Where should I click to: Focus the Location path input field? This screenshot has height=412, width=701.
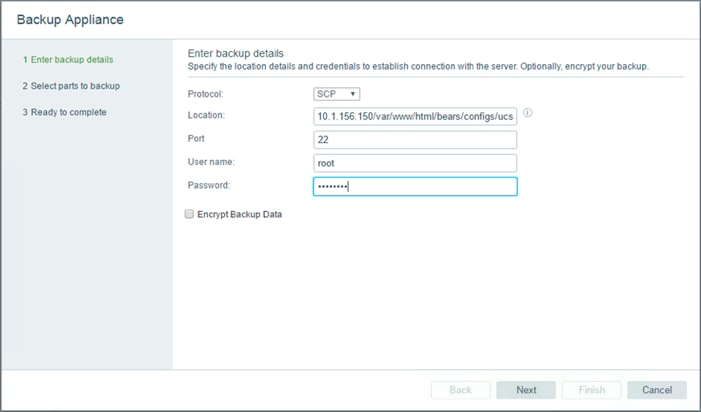pyautogui.click(x=415, y=117)
